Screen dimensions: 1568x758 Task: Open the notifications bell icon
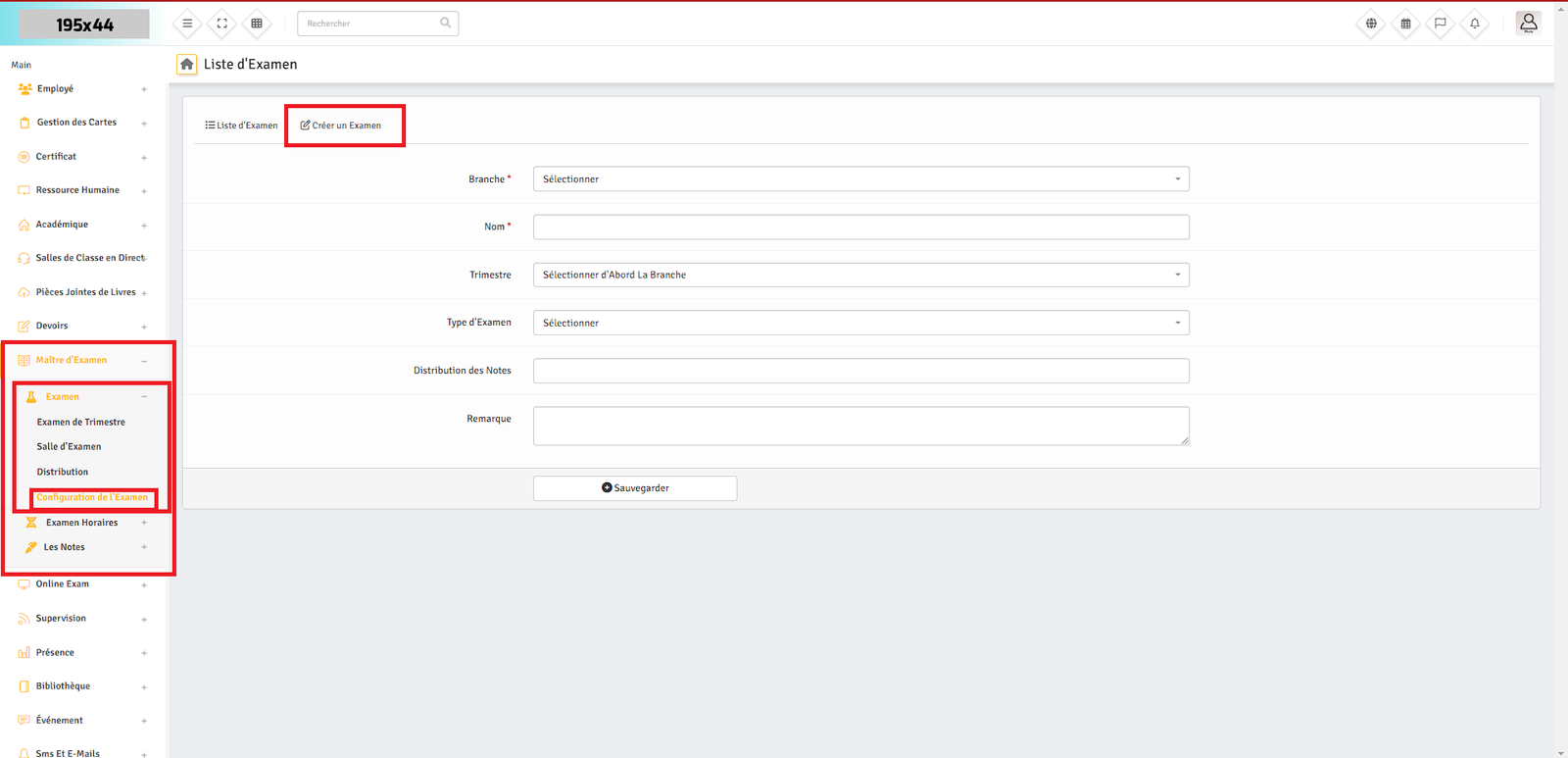[1474, 24]
